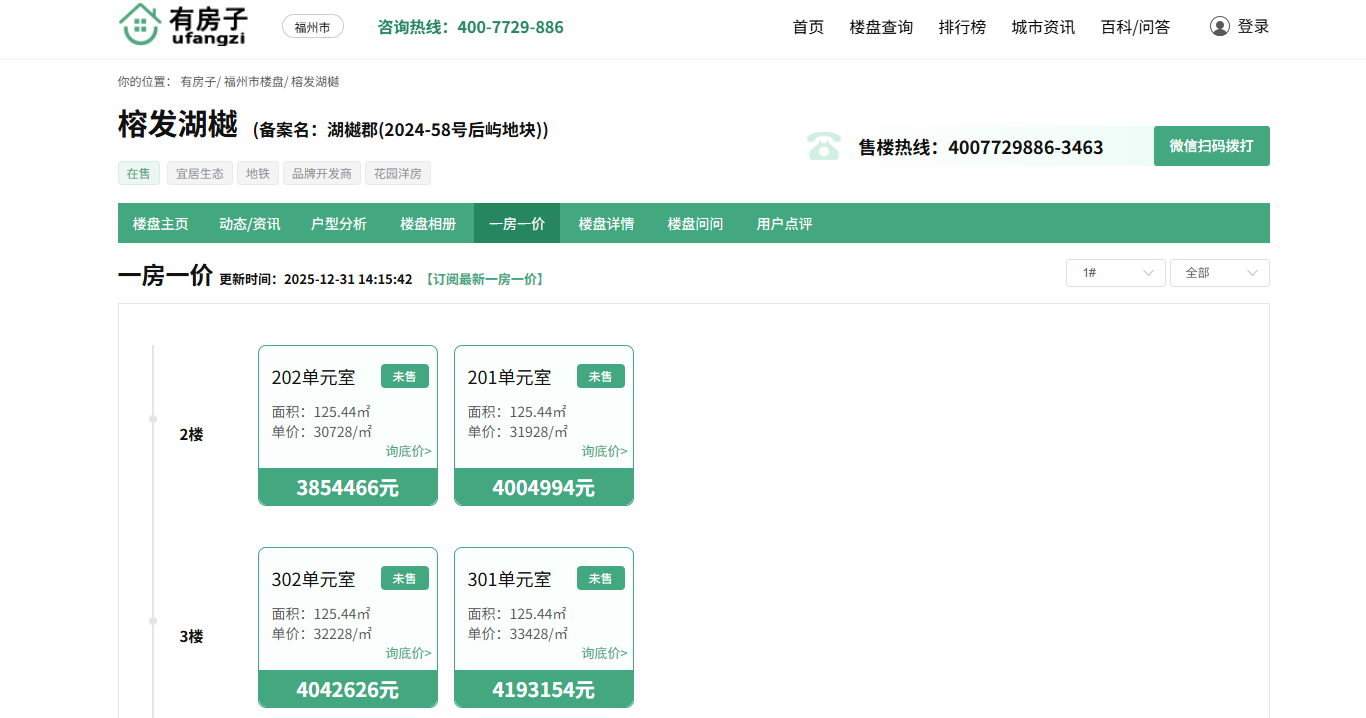Click the ufangzi house logo
The image size is (1366, 718).
coord(182,25)
